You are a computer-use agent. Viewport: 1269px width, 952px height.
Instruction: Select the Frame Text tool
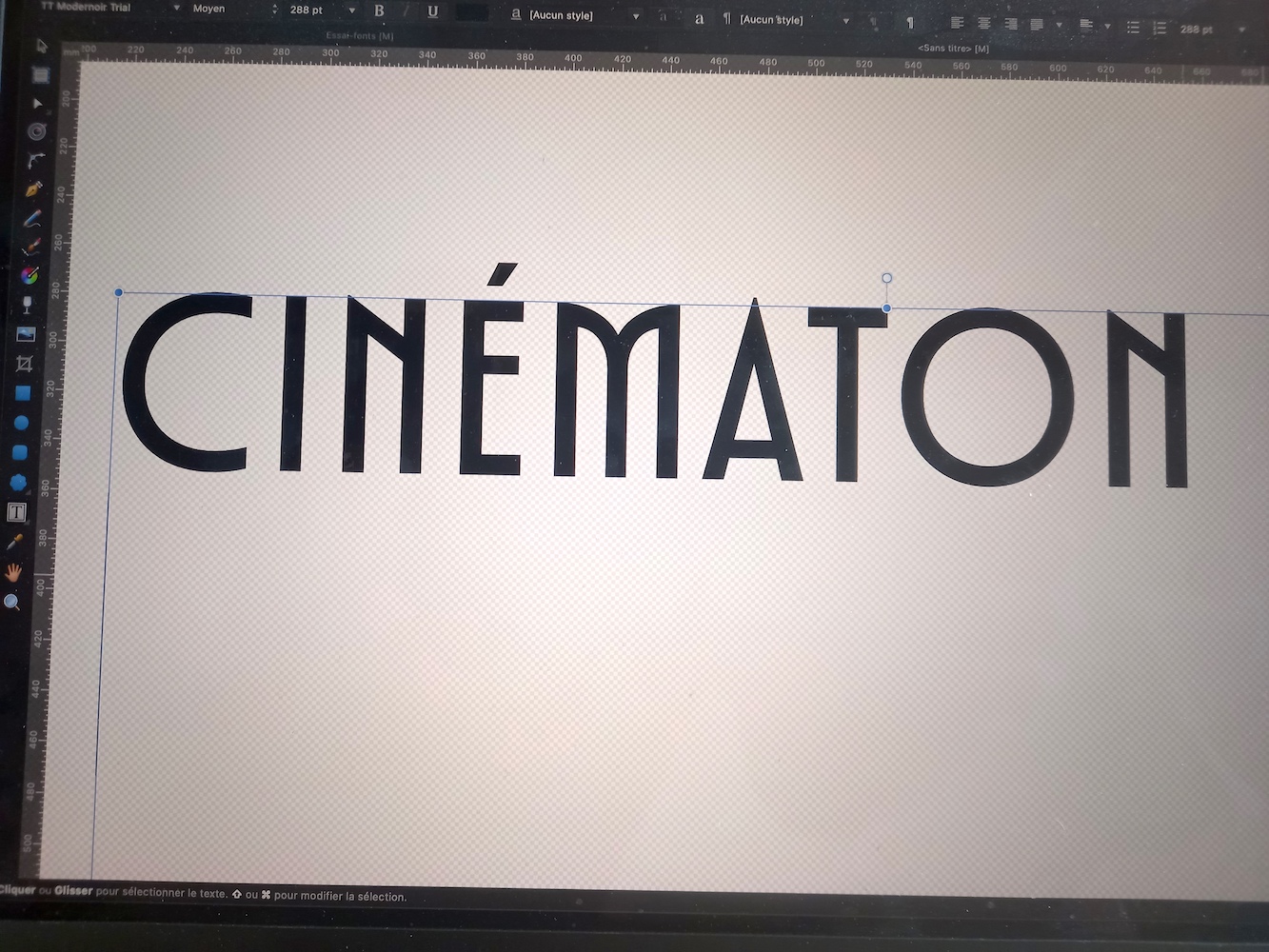(16, 512)
